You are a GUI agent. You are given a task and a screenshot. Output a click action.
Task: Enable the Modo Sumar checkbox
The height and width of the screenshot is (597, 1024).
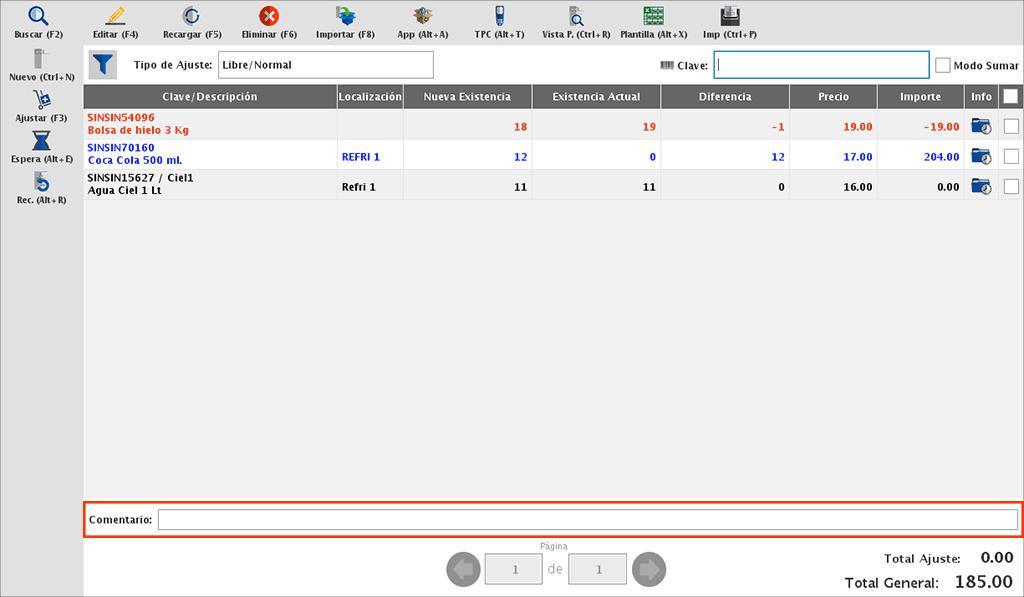tap(942, 65)
